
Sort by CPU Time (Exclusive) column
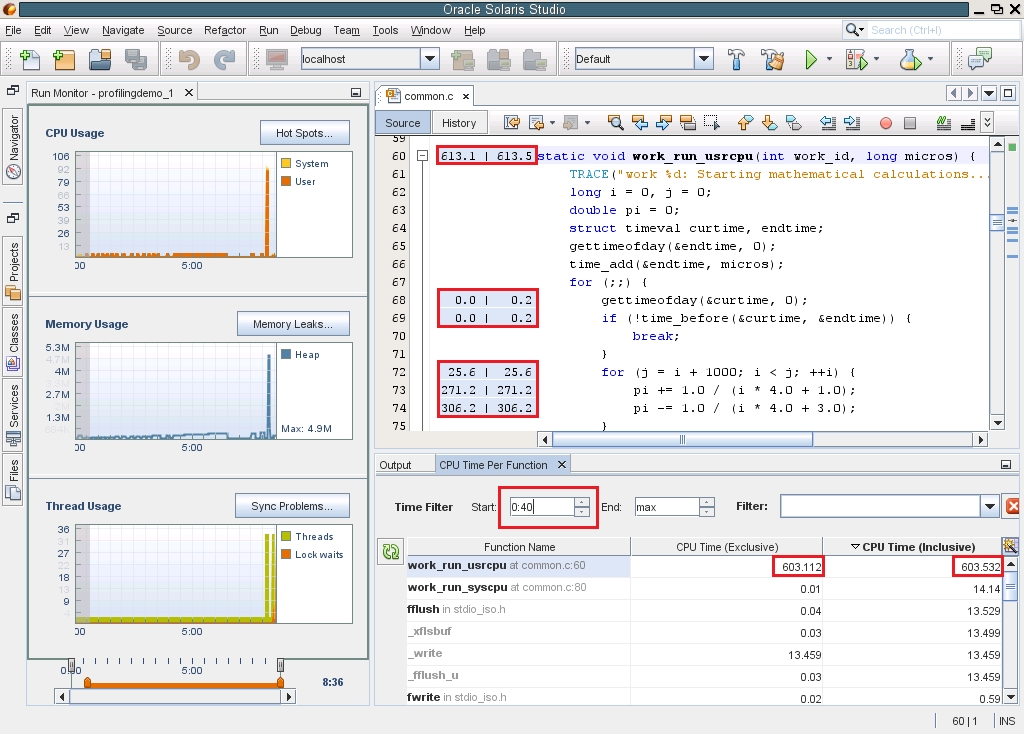pos(726,547)
